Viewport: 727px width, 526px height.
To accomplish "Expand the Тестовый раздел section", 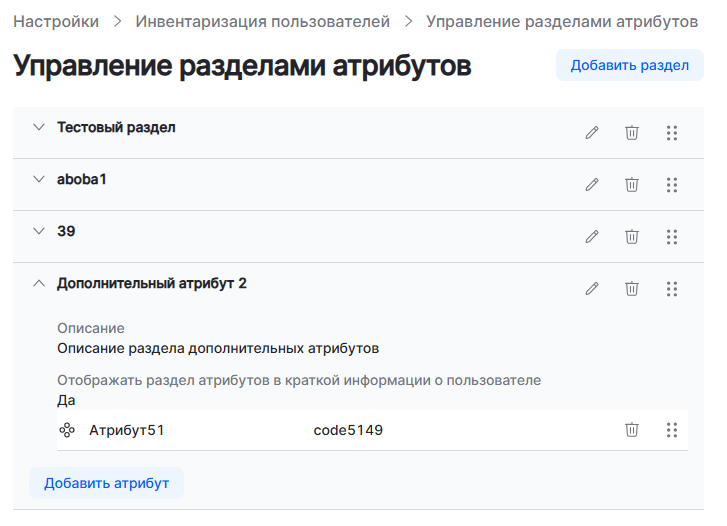I will tap(39, 127).
